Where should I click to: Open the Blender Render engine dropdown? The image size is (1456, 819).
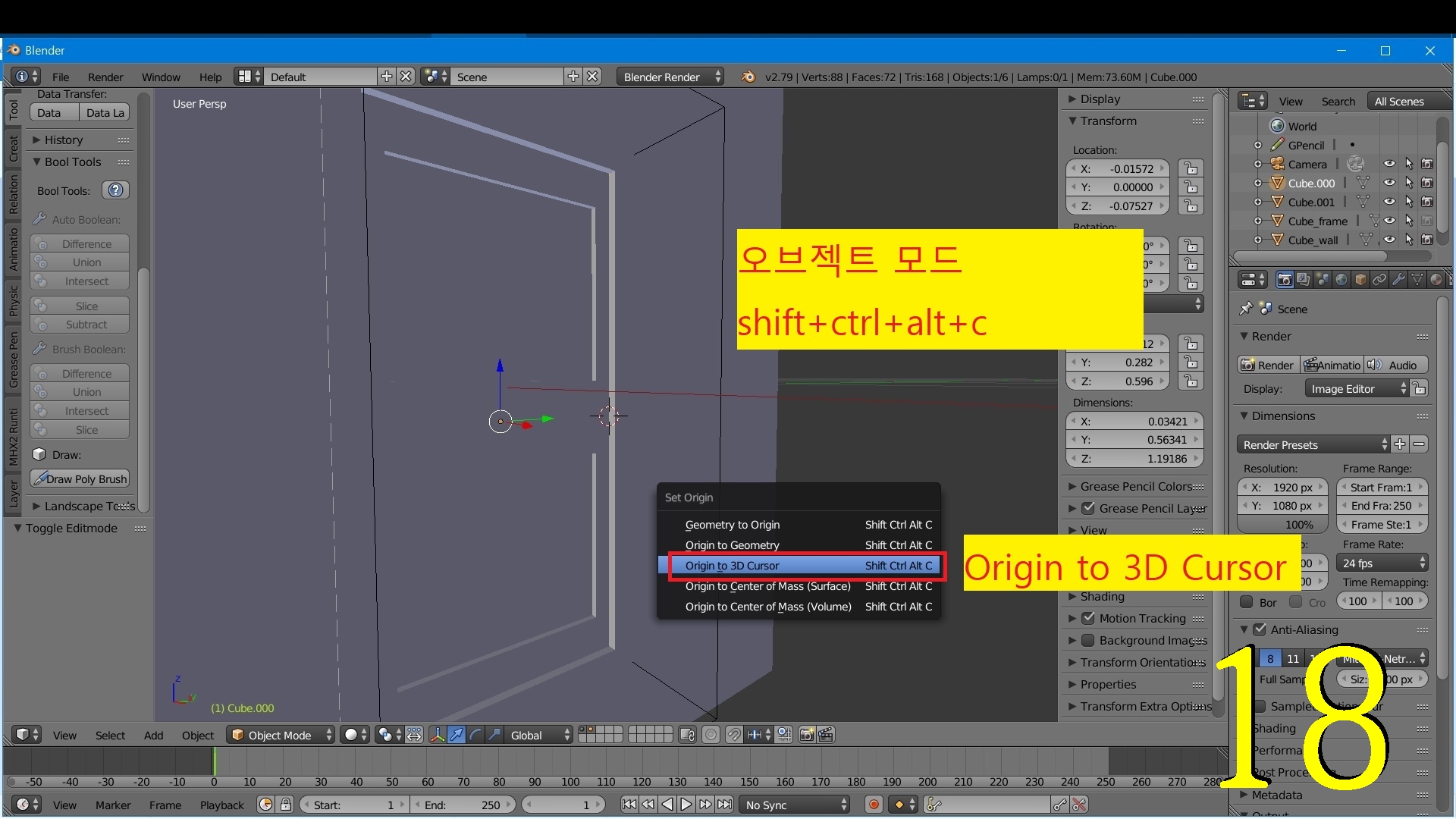670,77
